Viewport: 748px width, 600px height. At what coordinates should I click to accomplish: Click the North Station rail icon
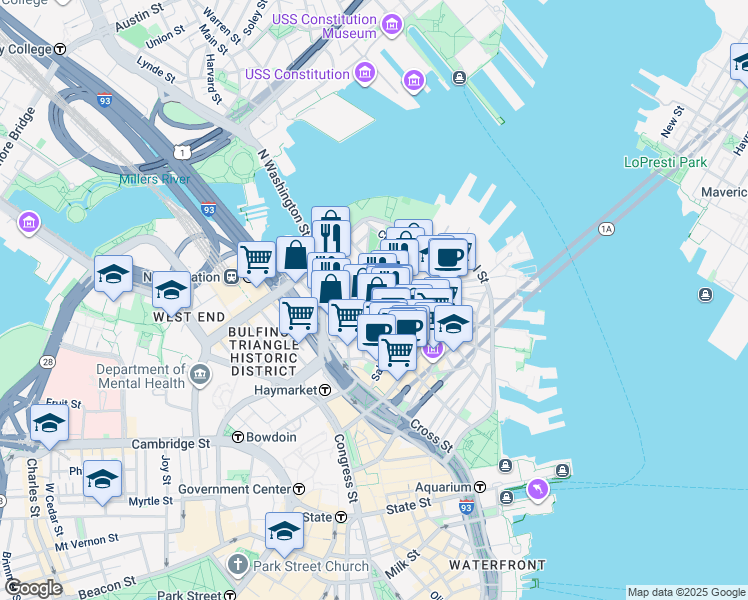pyautogui.click(x=231, y=277)
